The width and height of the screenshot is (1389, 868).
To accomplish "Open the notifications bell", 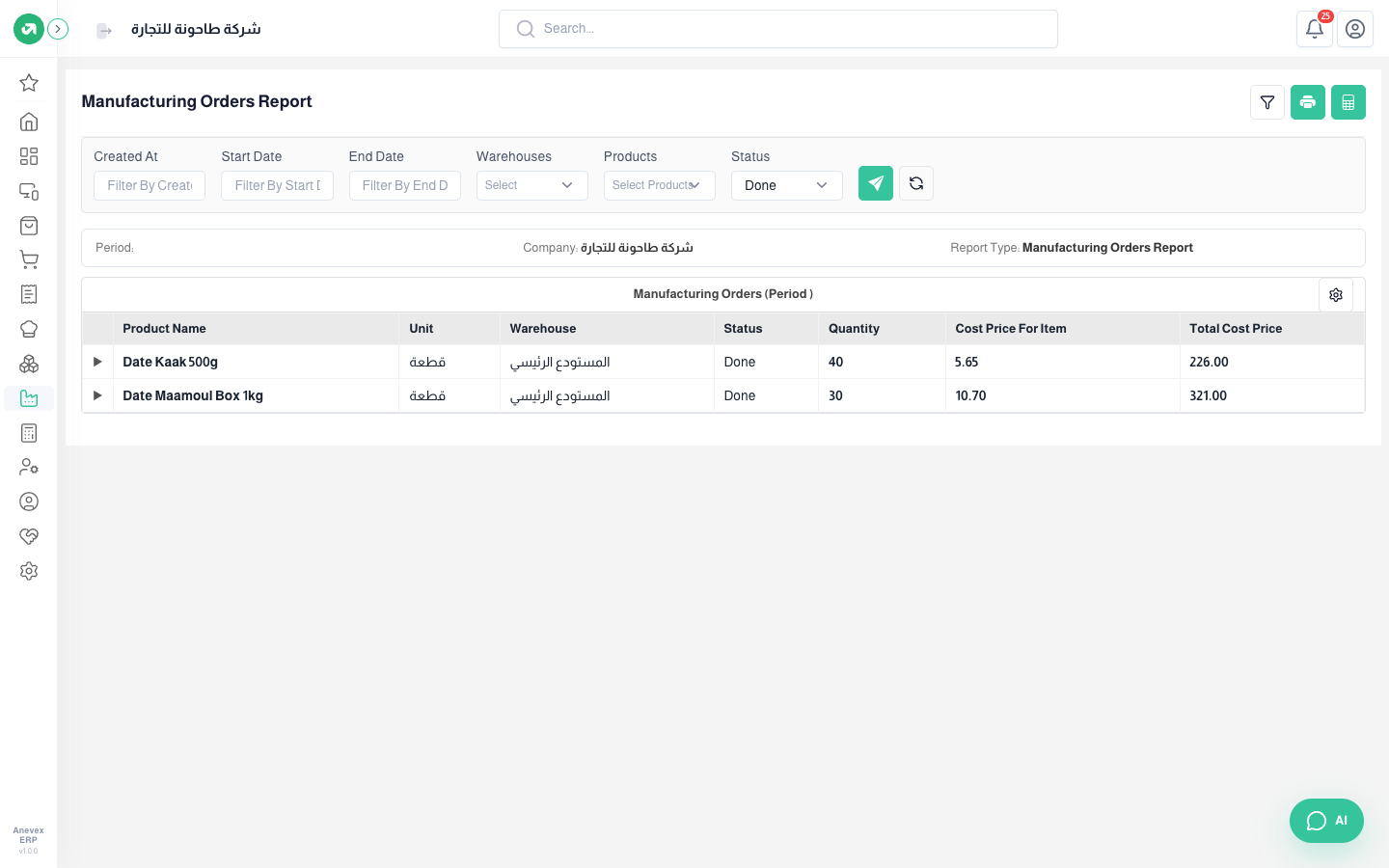I will [1315, 29].
